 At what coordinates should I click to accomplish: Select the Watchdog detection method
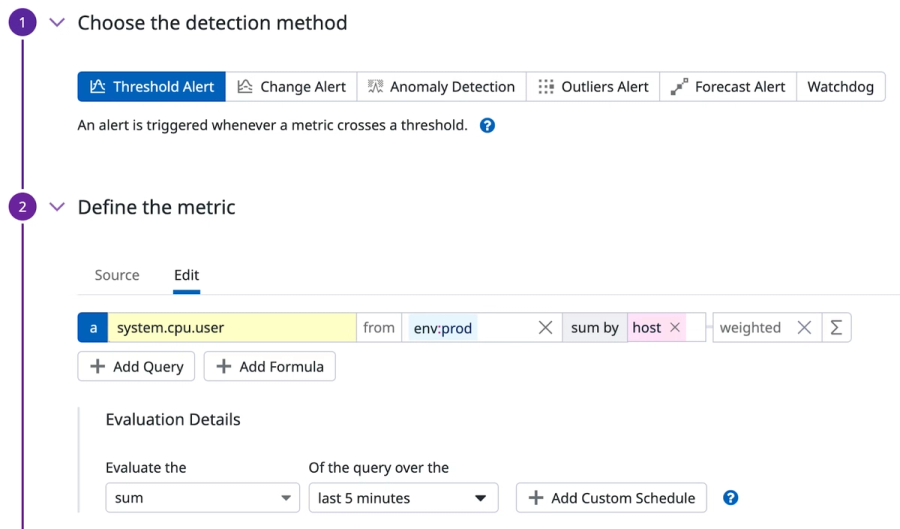[x=840, y=87]
